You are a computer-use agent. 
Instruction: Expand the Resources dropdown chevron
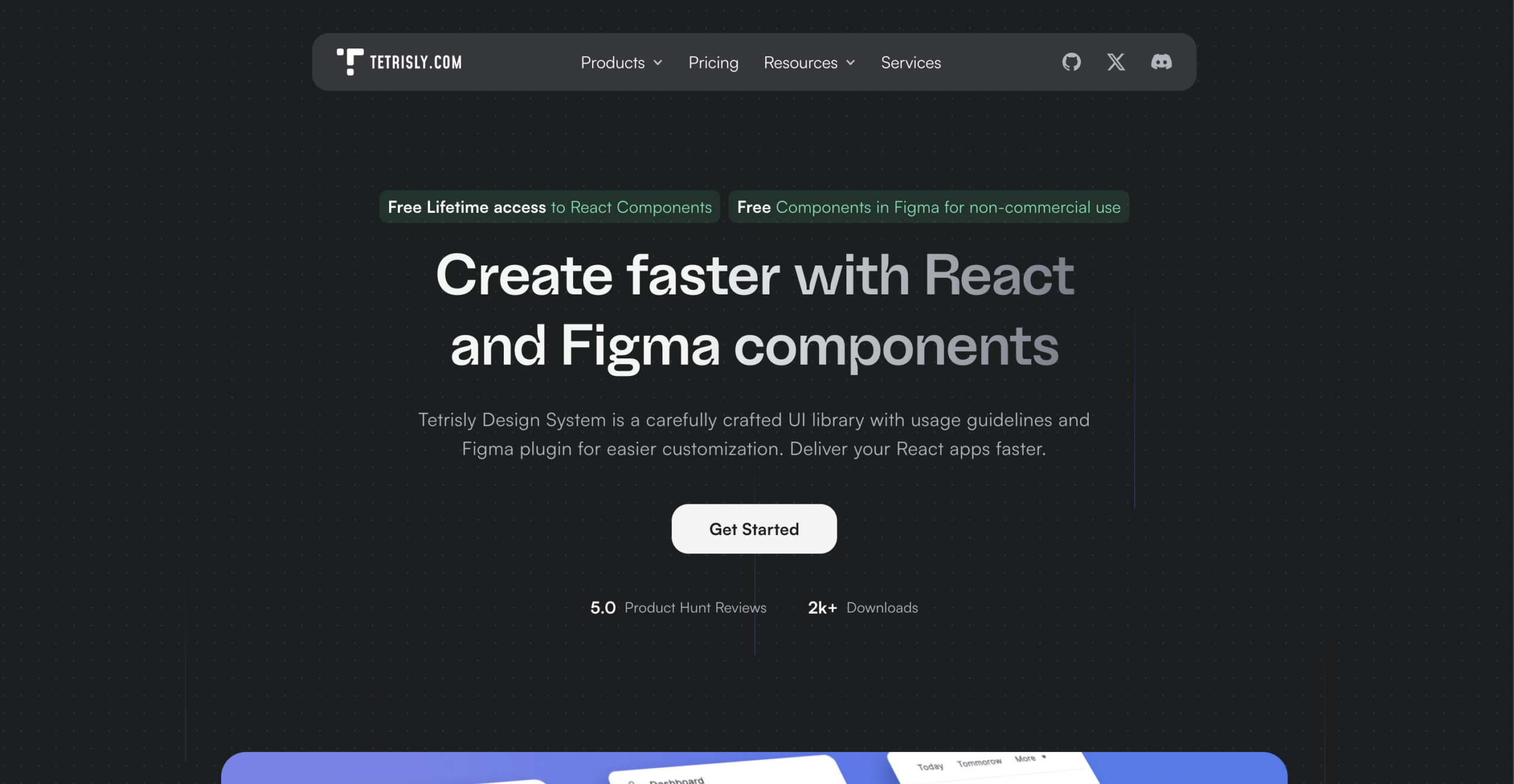tap(850, 63)
